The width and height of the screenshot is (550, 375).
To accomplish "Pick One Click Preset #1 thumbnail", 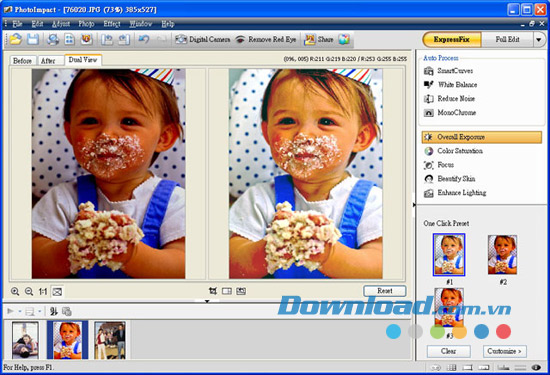I will [449, 255].
